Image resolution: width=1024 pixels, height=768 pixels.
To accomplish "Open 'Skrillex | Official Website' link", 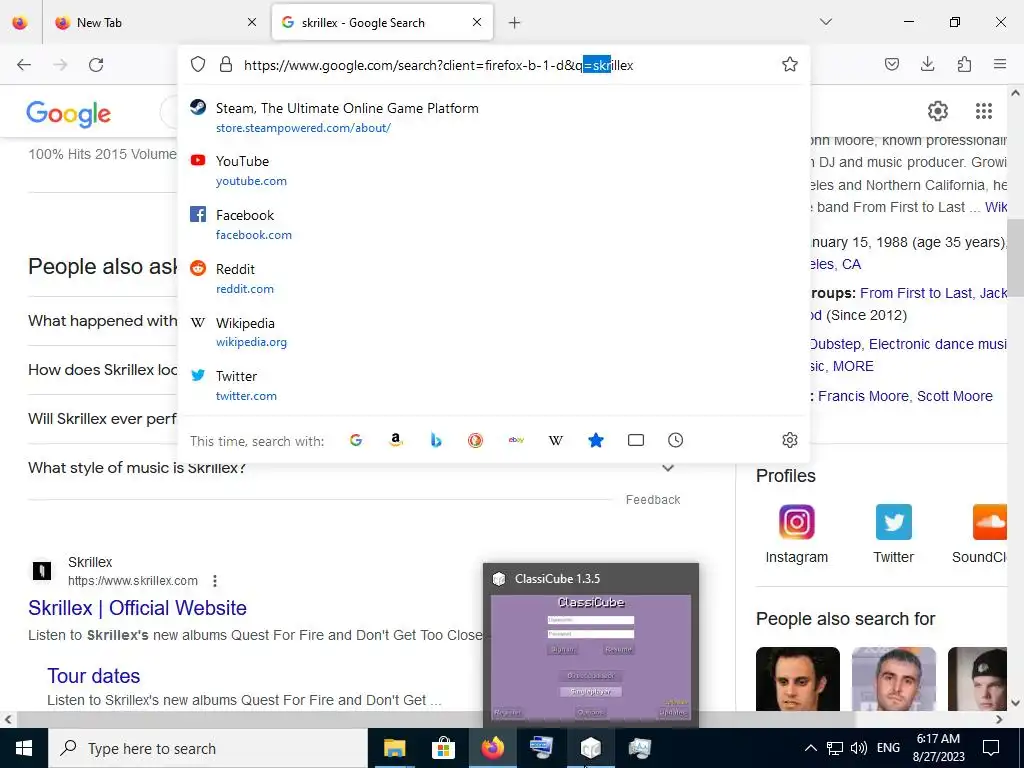I will [x=137, y=608].
